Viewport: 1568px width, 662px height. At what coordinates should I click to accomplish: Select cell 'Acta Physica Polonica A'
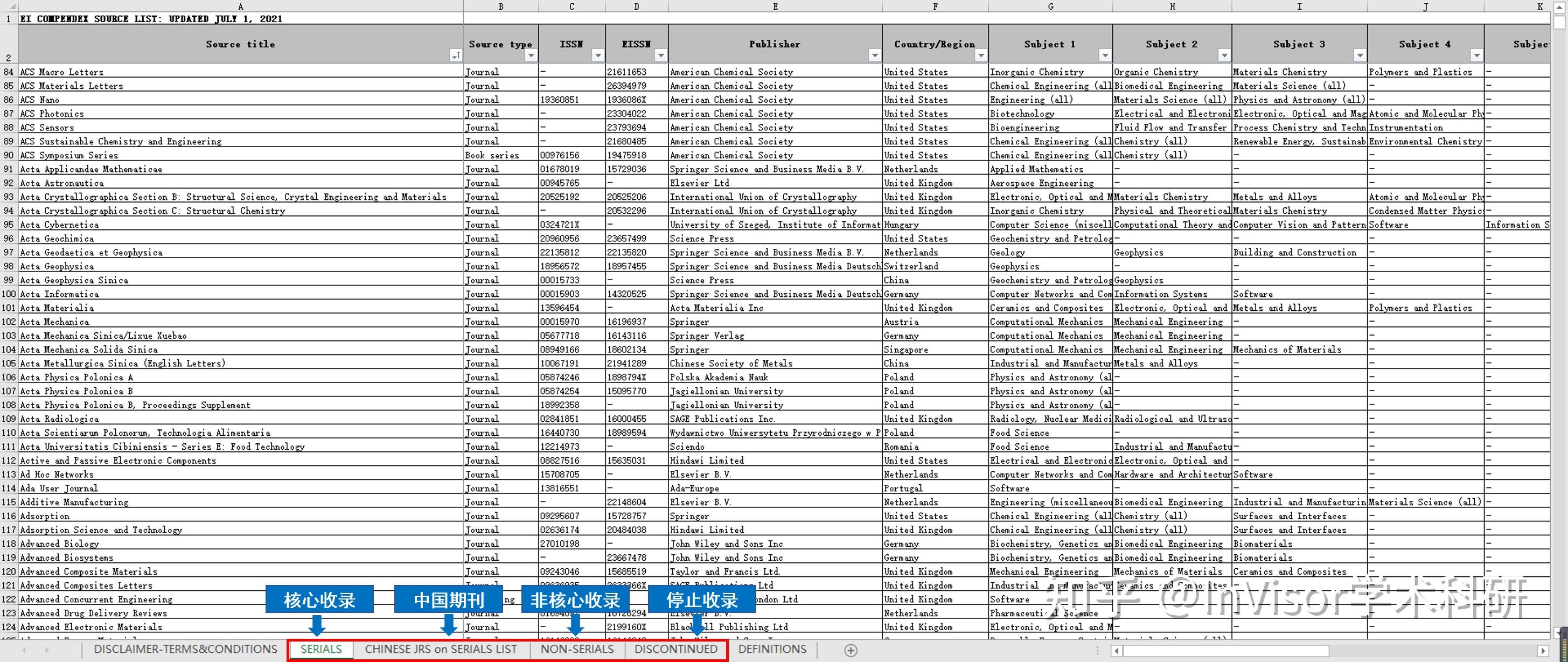coord(240,377)
